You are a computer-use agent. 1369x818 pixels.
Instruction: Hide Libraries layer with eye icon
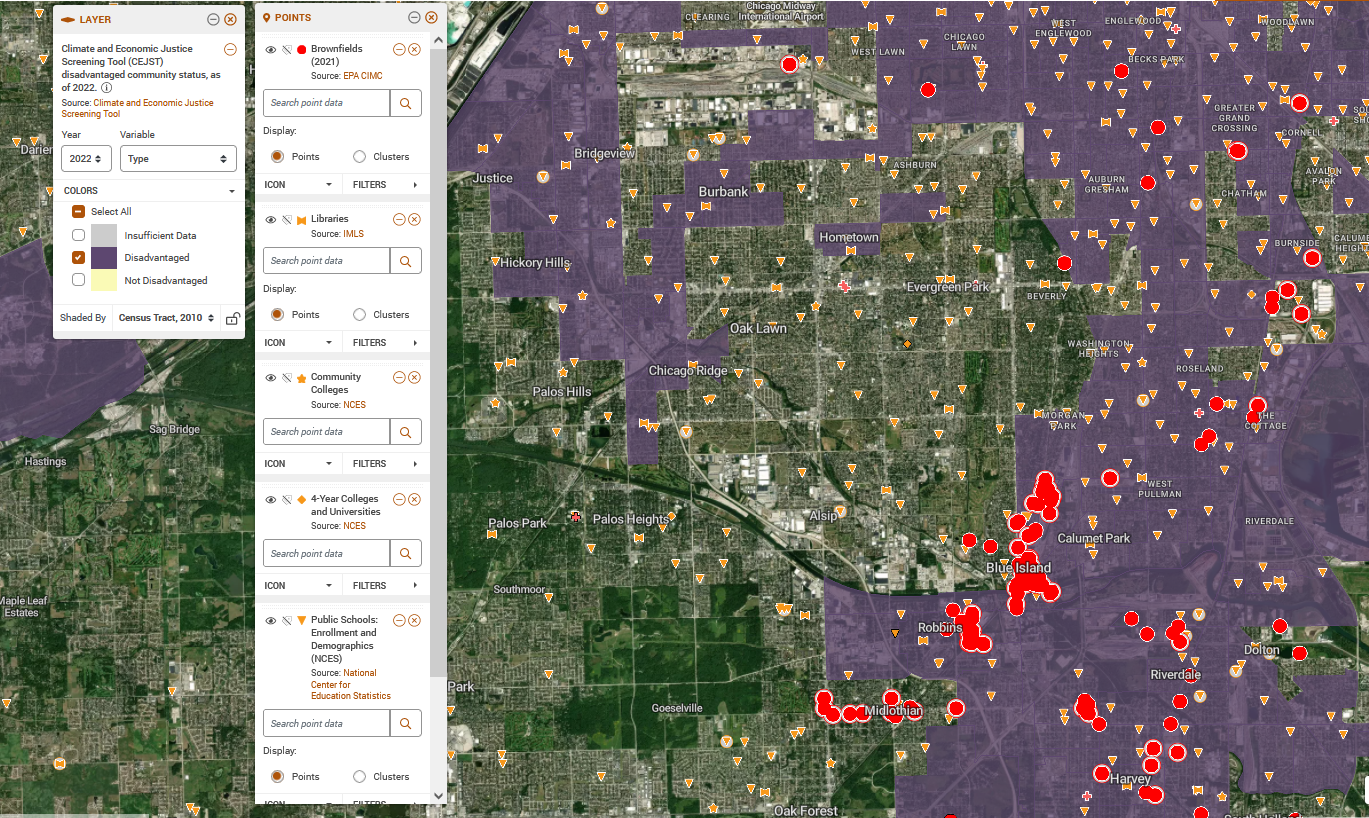[x=271, y=219]
